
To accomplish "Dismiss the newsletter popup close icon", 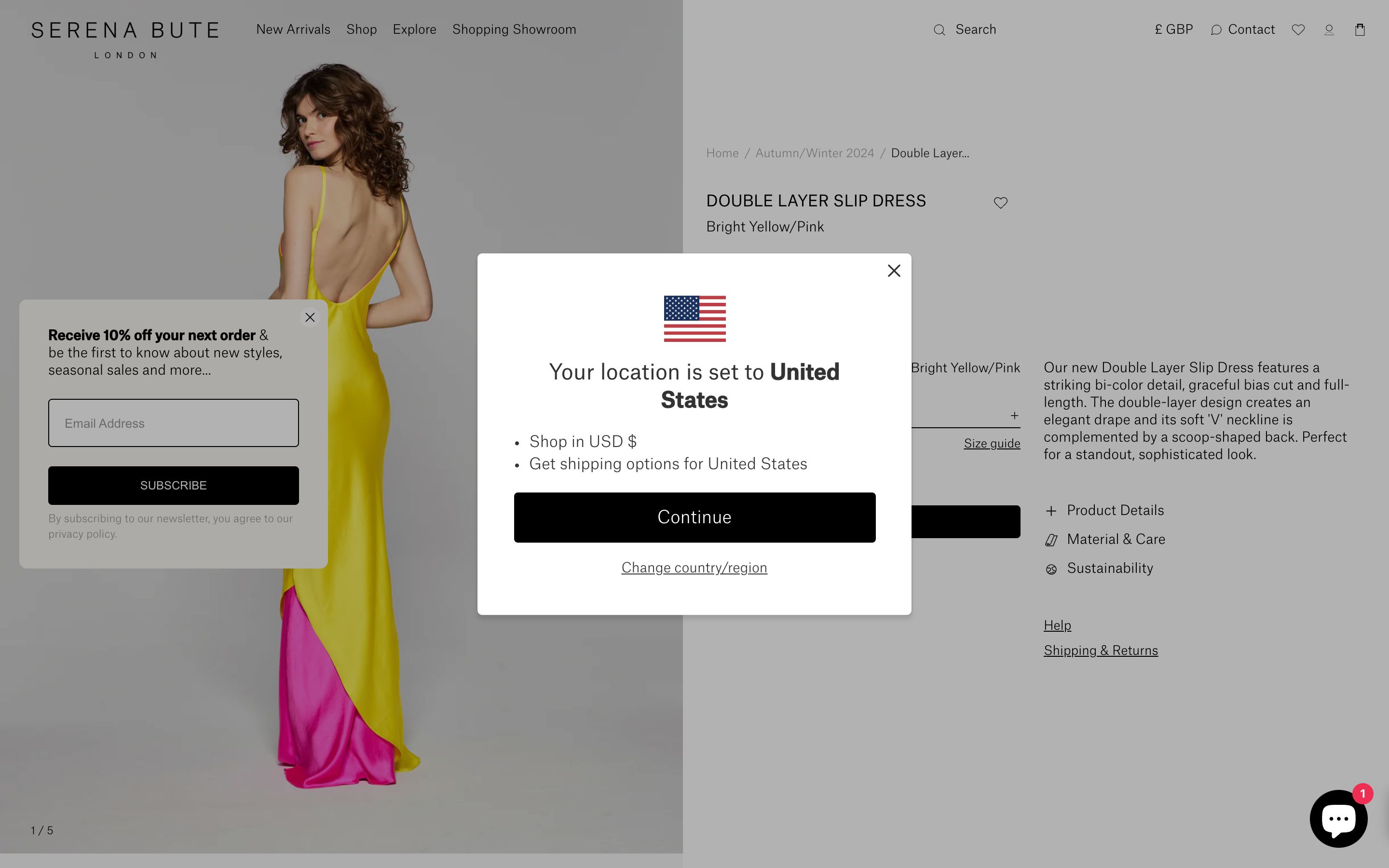I will tap(310, 317).
